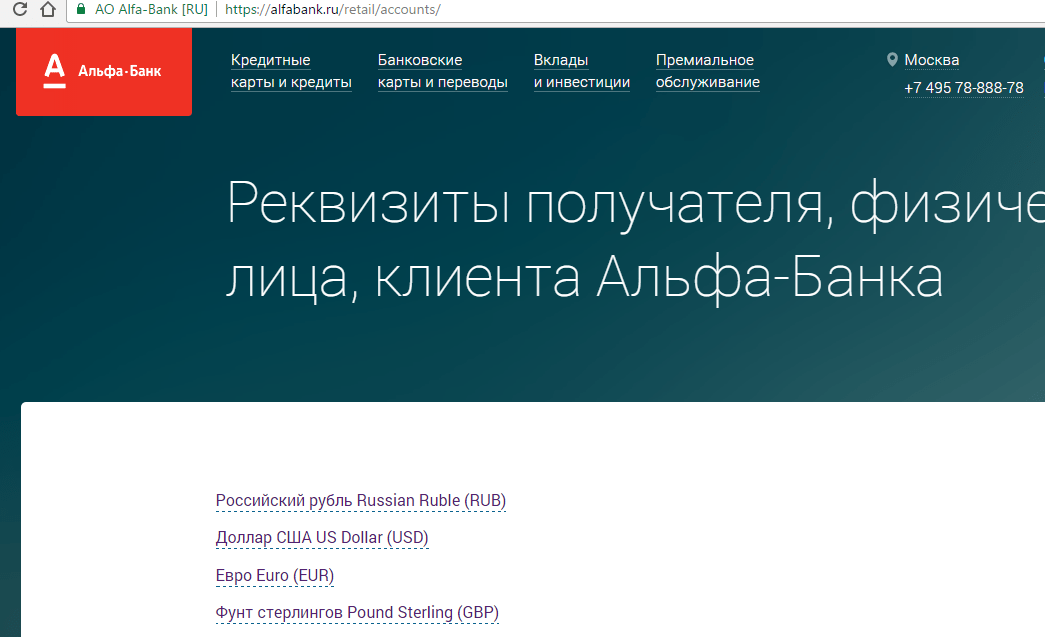Expand Фунт стерлингов Pound Sterling (GBP) details
The image size is (1045, 637).
[x=357, y=612]
